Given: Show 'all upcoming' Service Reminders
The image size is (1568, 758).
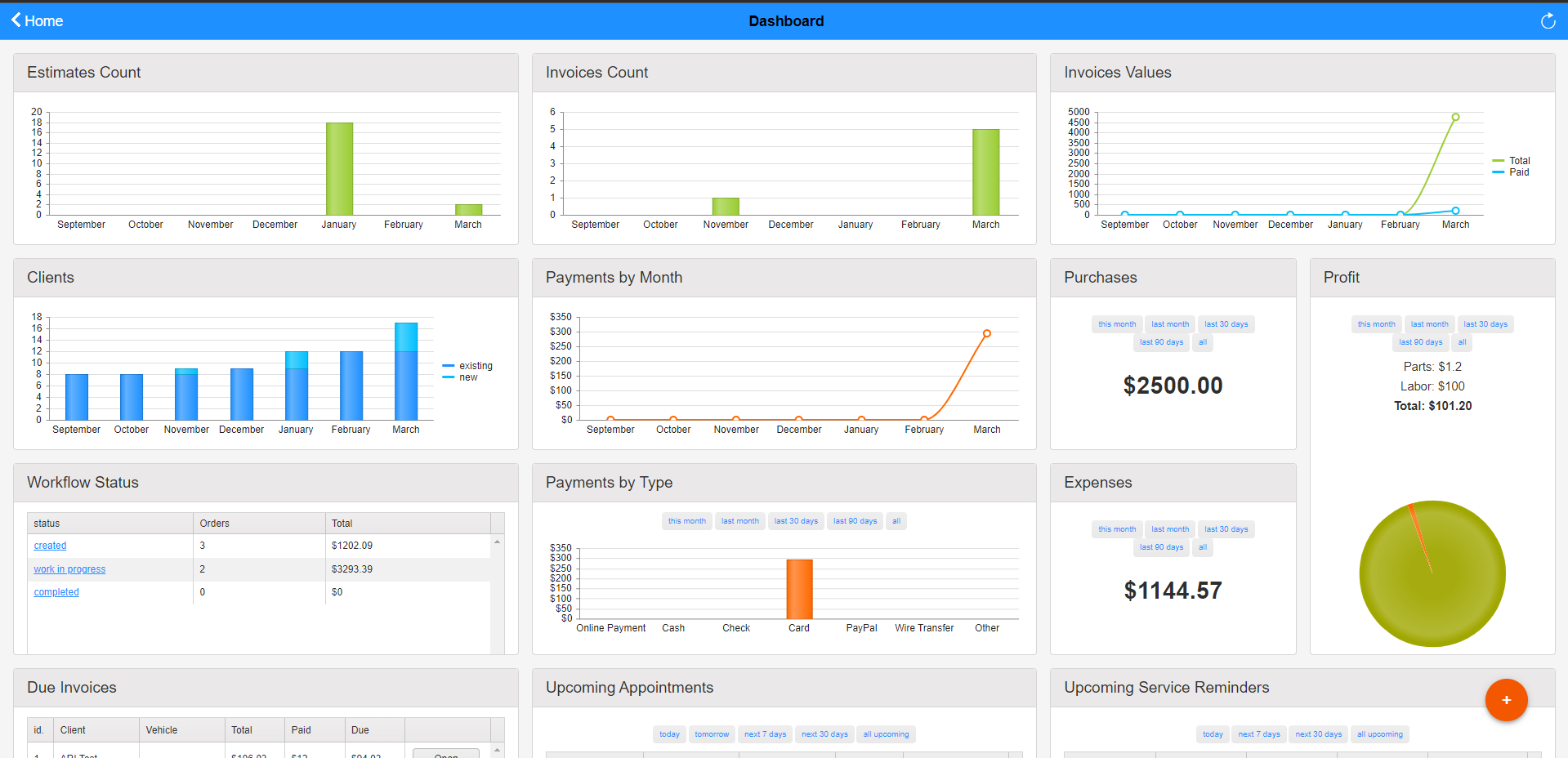Looking at the screenshot, I should [x=1379, y=734].
